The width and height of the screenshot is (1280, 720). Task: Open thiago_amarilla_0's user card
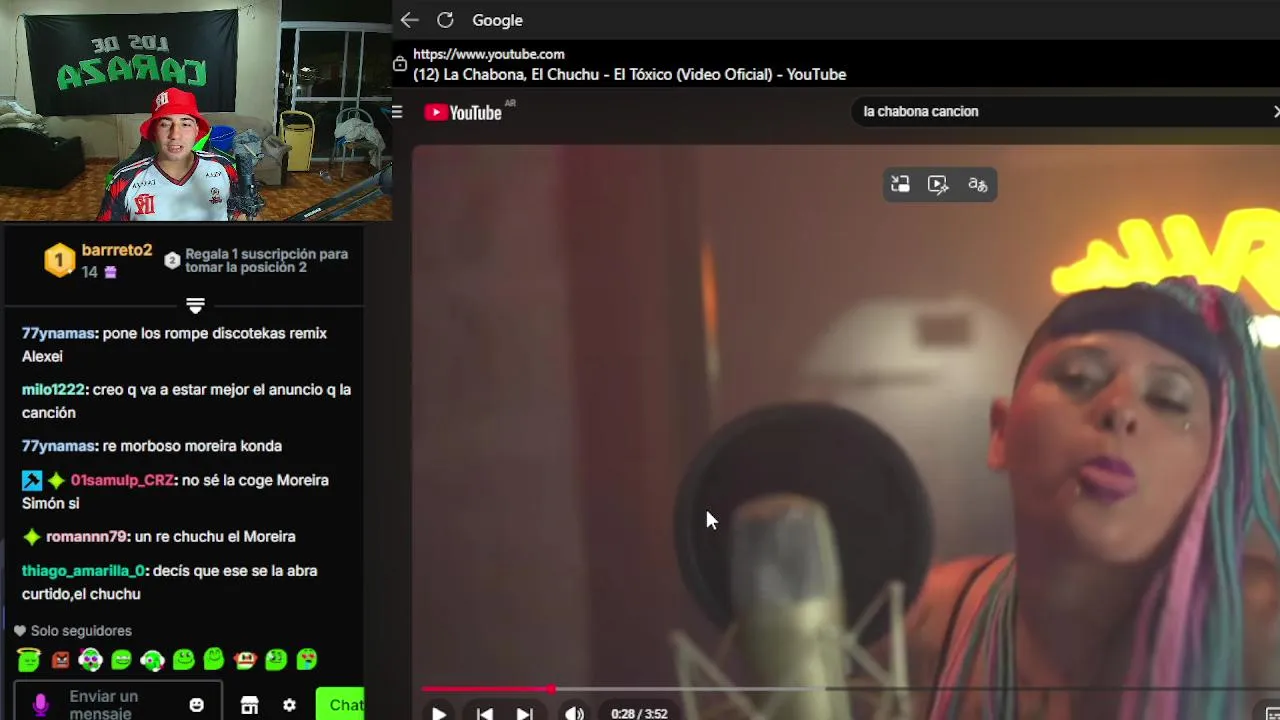click(x=83, y=571)
